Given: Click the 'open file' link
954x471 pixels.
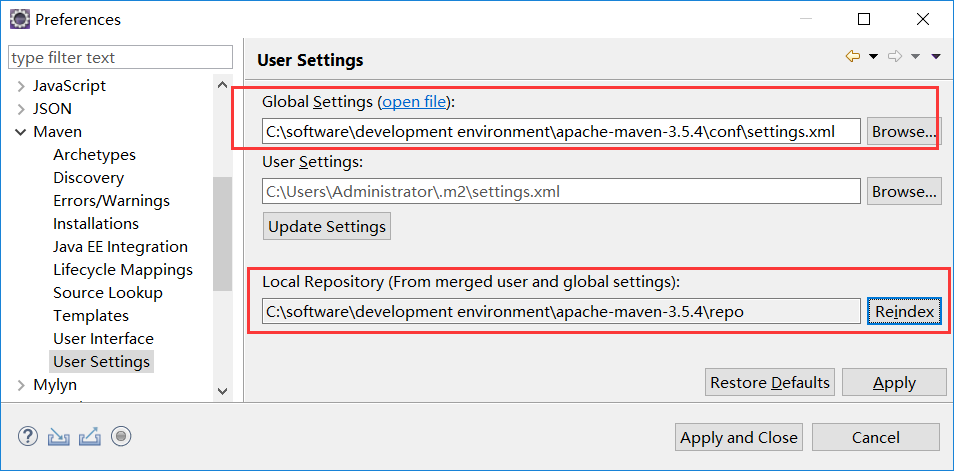Looking at the screenshot, I should 414,101.
